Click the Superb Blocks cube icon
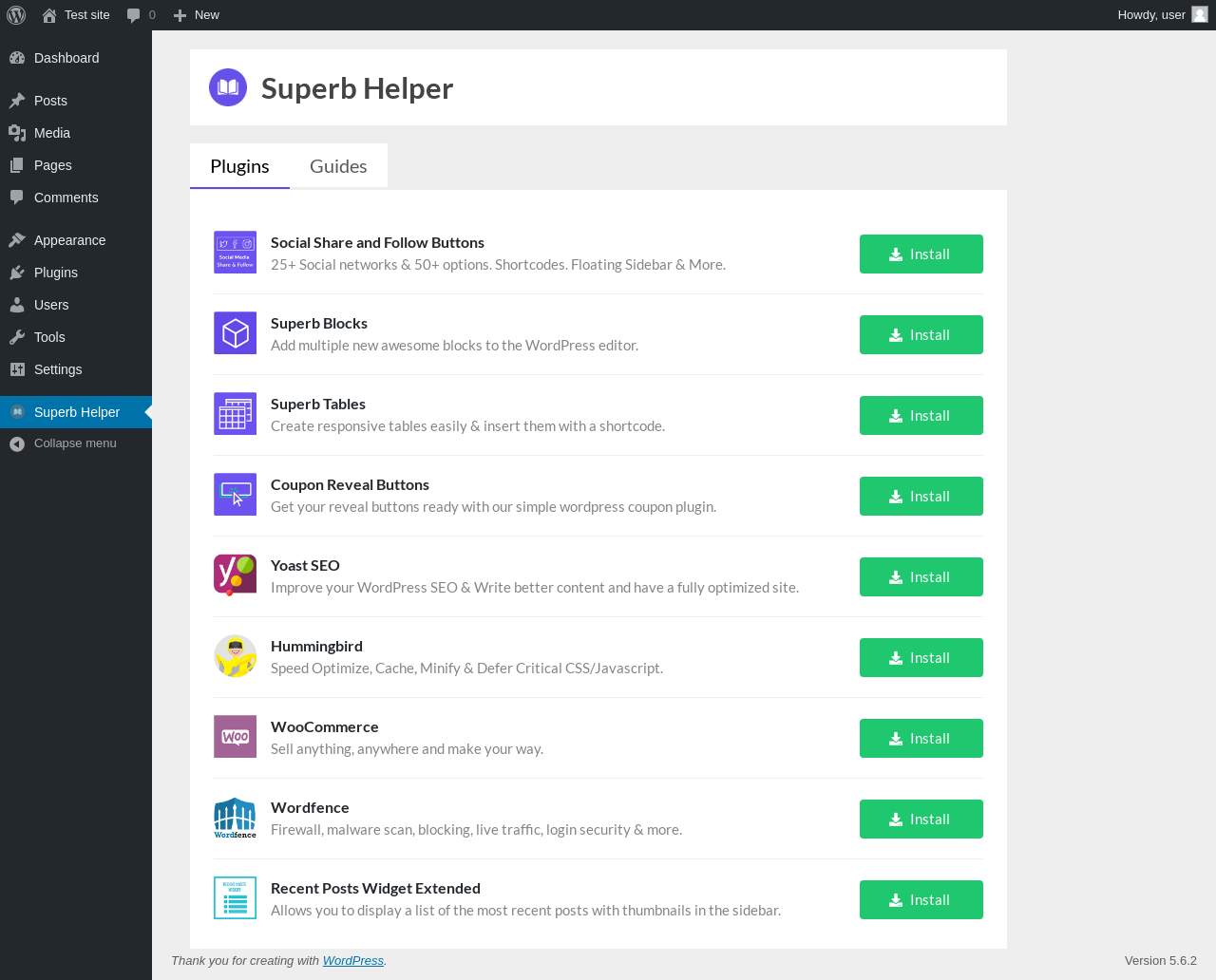Image resolution: width=1216 pixels, height=980 pixels. (x=235, y=333)
